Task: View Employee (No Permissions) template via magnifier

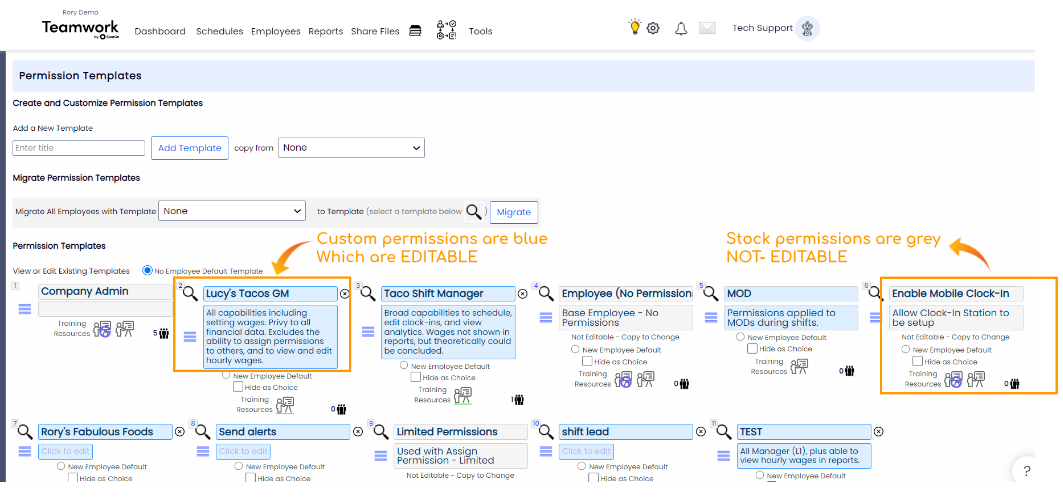Action: click(x=547, y=294)
